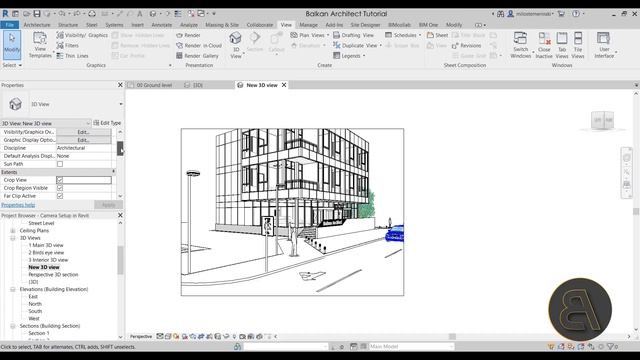Image resolution: width=640 pixels, height=360 pixels.
Task: Open Plan Views tool
Action: click(309, 36)
